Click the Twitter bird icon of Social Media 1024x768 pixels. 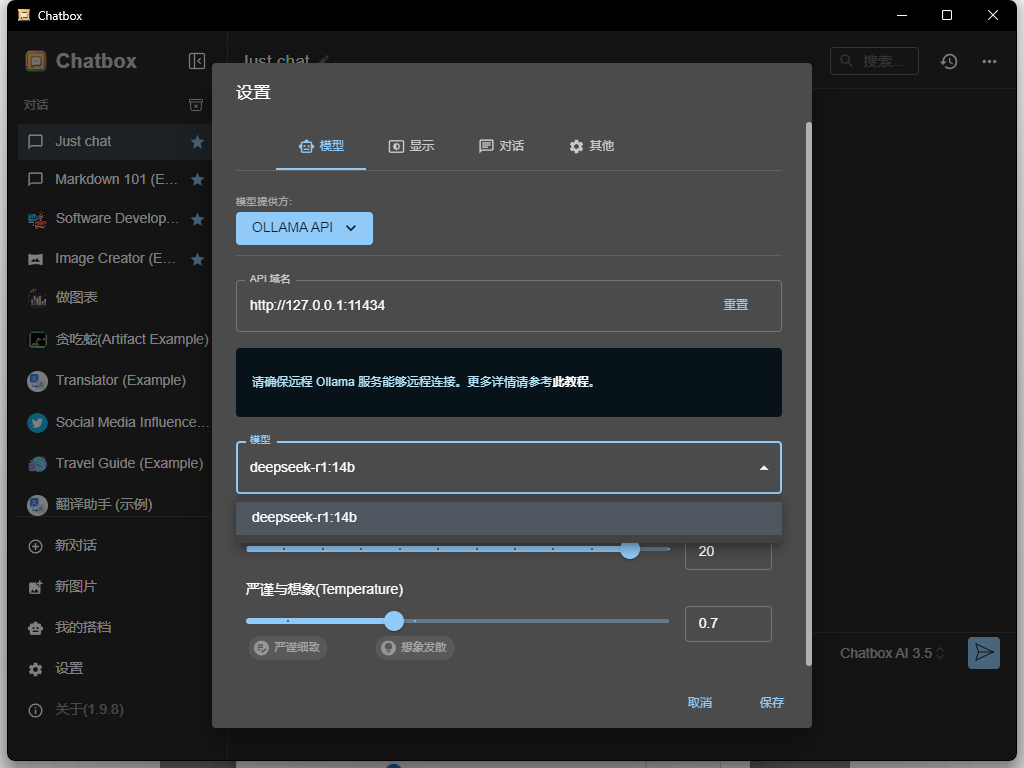(x=37, y=423)
